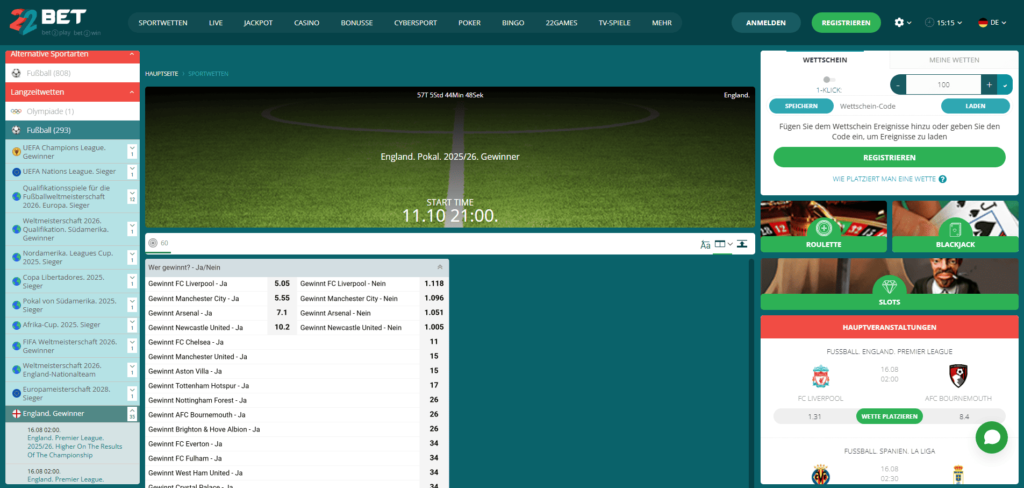The width and height of the screenshot is (1024, 488).
Task: Click the stake confirm checkmark button
Action: pyautogui.click(x=1005, y=85)
